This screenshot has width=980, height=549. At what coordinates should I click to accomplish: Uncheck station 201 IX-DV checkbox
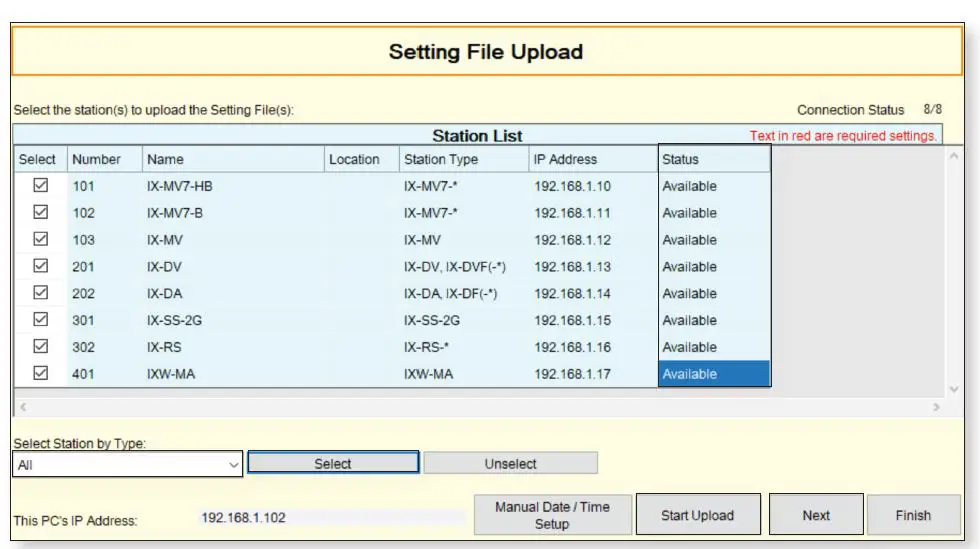pyautogui.click(x=41, y=266)
